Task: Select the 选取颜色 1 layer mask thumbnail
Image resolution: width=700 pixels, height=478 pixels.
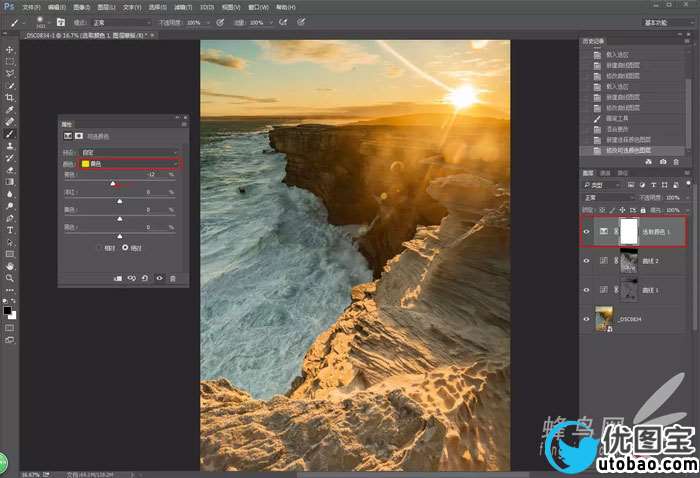Action: tap(629, 231)
